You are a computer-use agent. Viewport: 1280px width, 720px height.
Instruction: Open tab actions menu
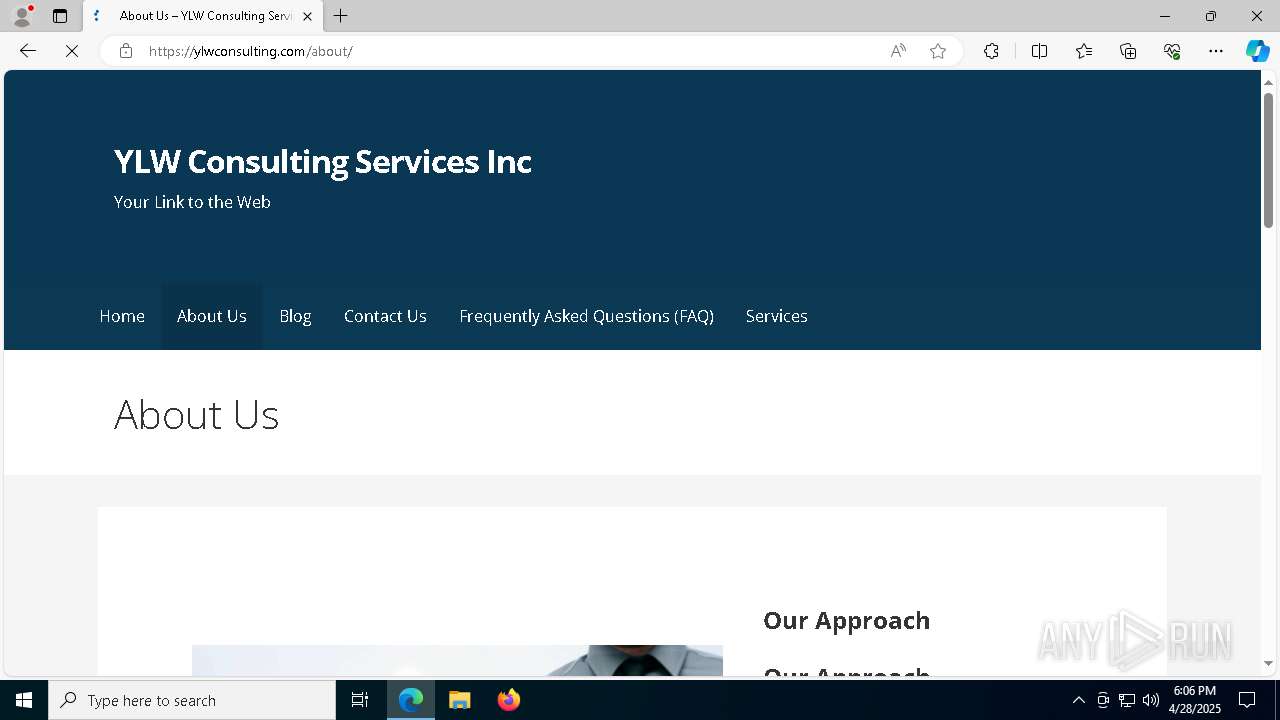[60, 16]
